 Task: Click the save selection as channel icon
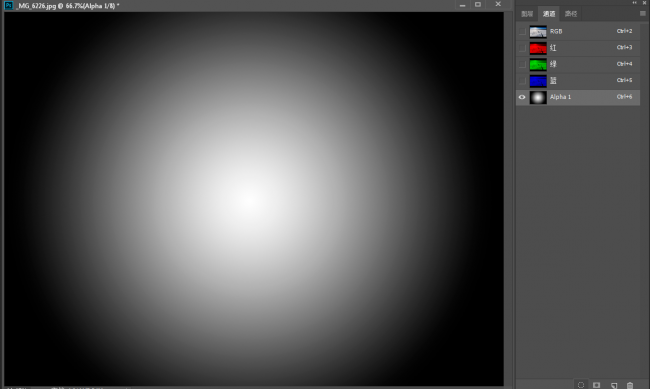[597, 385]
